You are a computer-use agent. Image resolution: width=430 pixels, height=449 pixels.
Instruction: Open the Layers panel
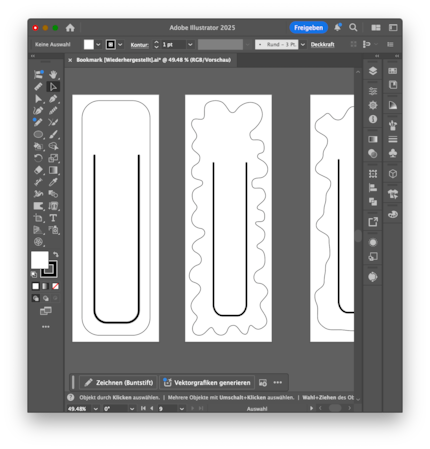tap(373, 71)
